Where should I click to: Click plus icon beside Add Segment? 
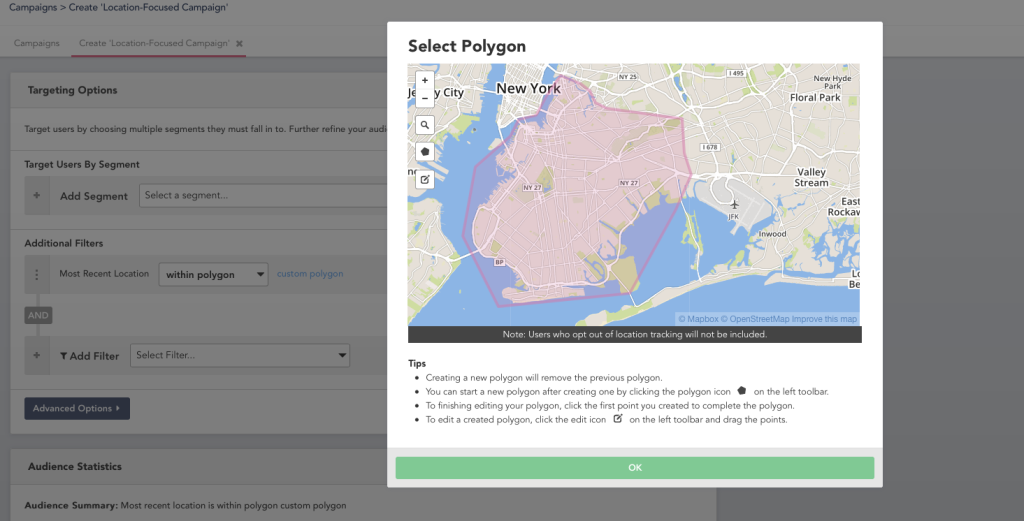tap(37, 196)
